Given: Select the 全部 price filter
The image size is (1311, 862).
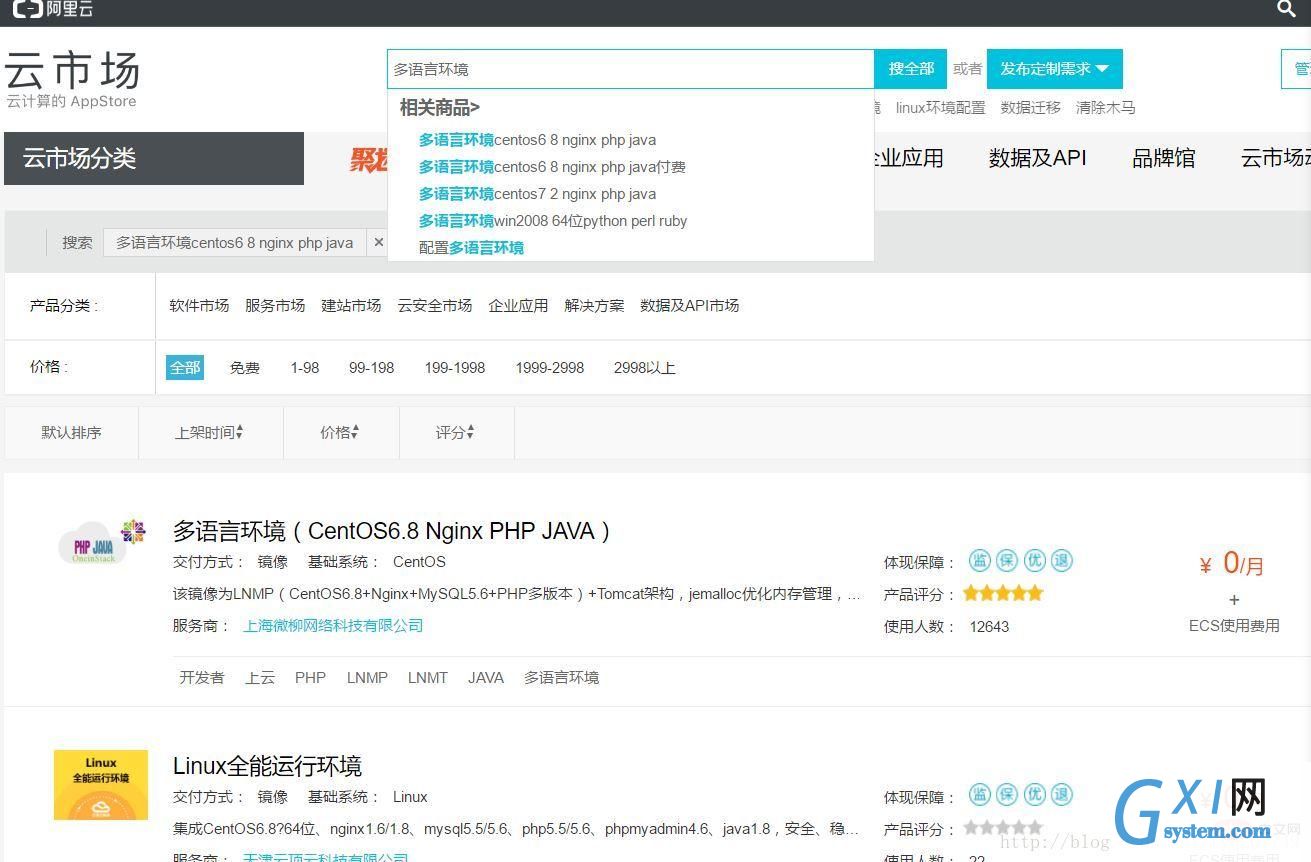Looking at the screenshot, I should coord(185,367).
